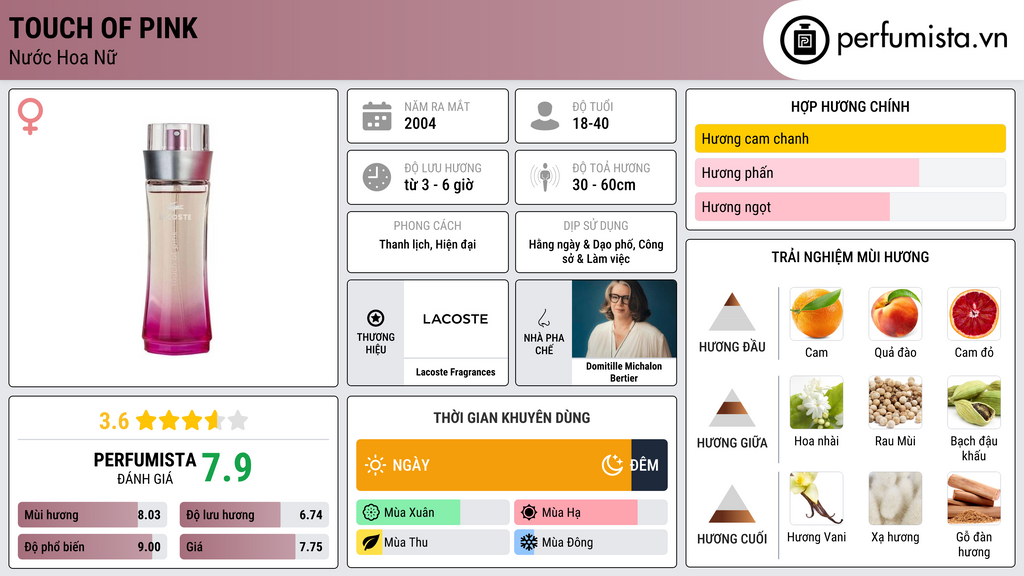
Task: Click the TRẢI NGHIỆM MÙI HƯƠNG heading
Action: point(850,257)
